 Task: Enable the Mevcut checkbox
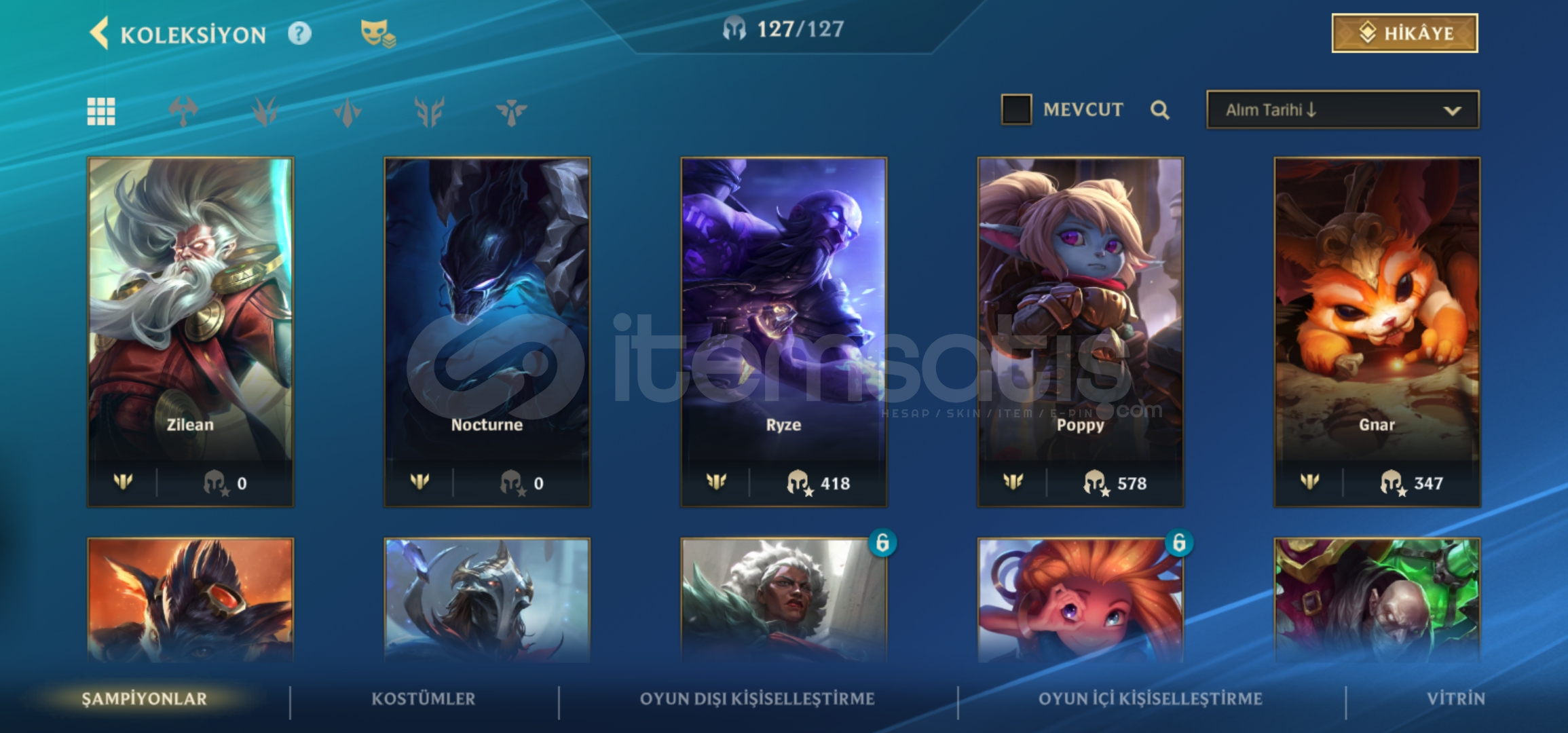(x=1016, y=109)
